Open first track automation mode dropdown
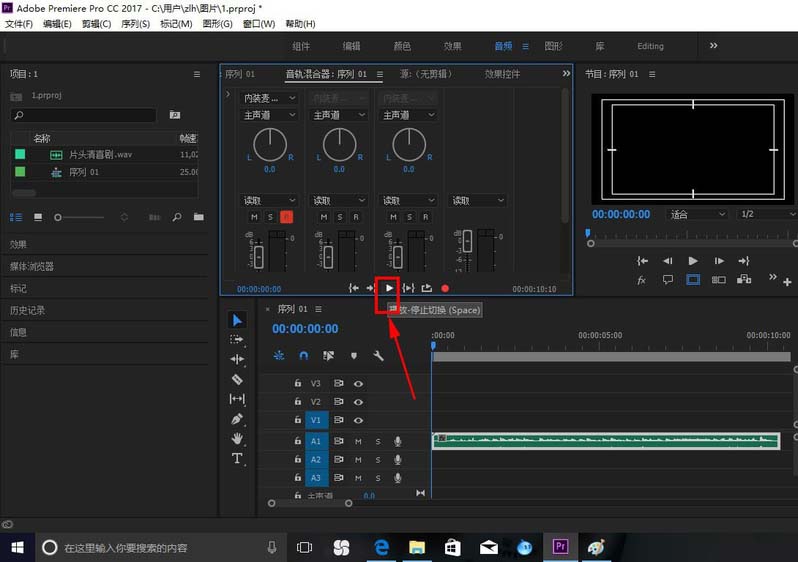The width and height of the screenshot is (798, 562). (x=269, y=201)
